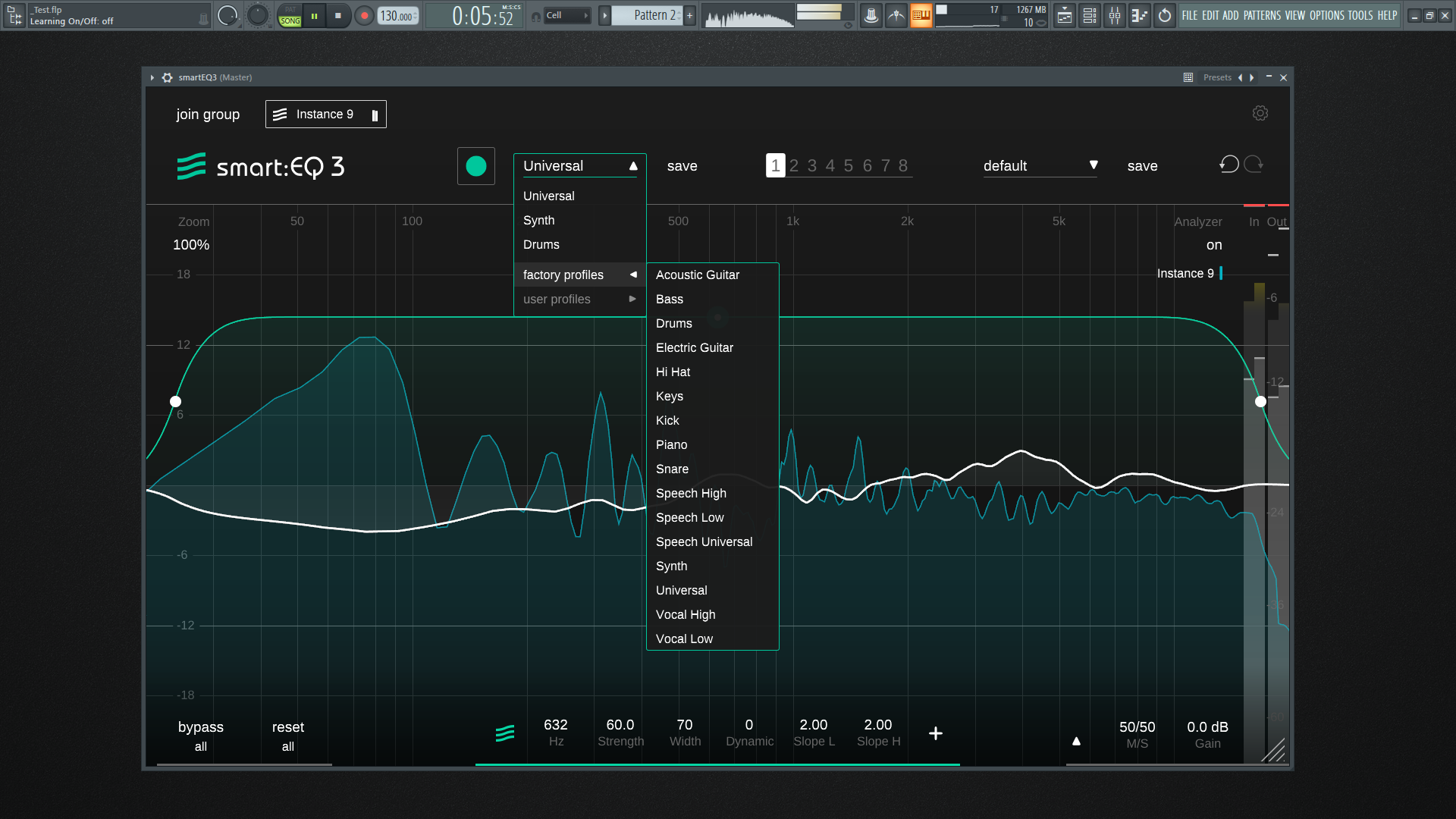Screen dimensions: 1456x819
Task: Open the playlist window icon
Action: (x=1065, y=15)
